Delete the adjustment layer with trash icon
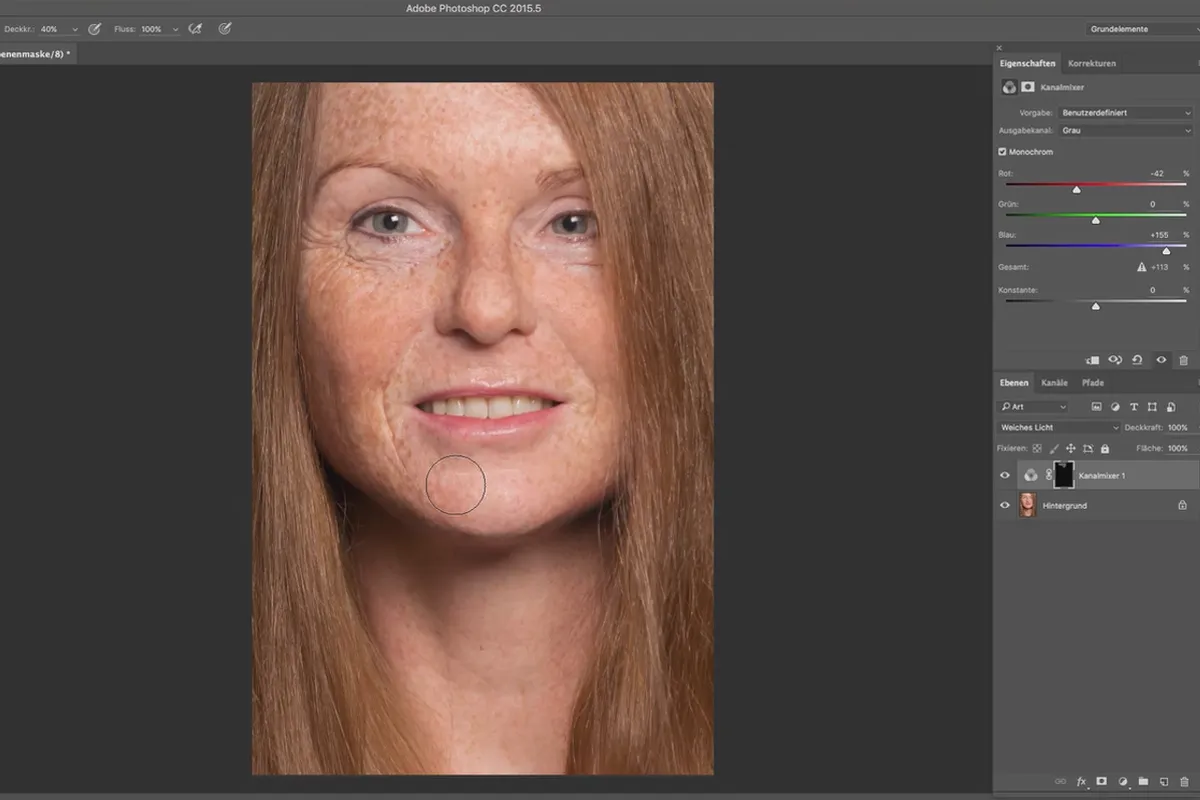Viewport: 1200px width, 800px height. (x=1184, y=360)
